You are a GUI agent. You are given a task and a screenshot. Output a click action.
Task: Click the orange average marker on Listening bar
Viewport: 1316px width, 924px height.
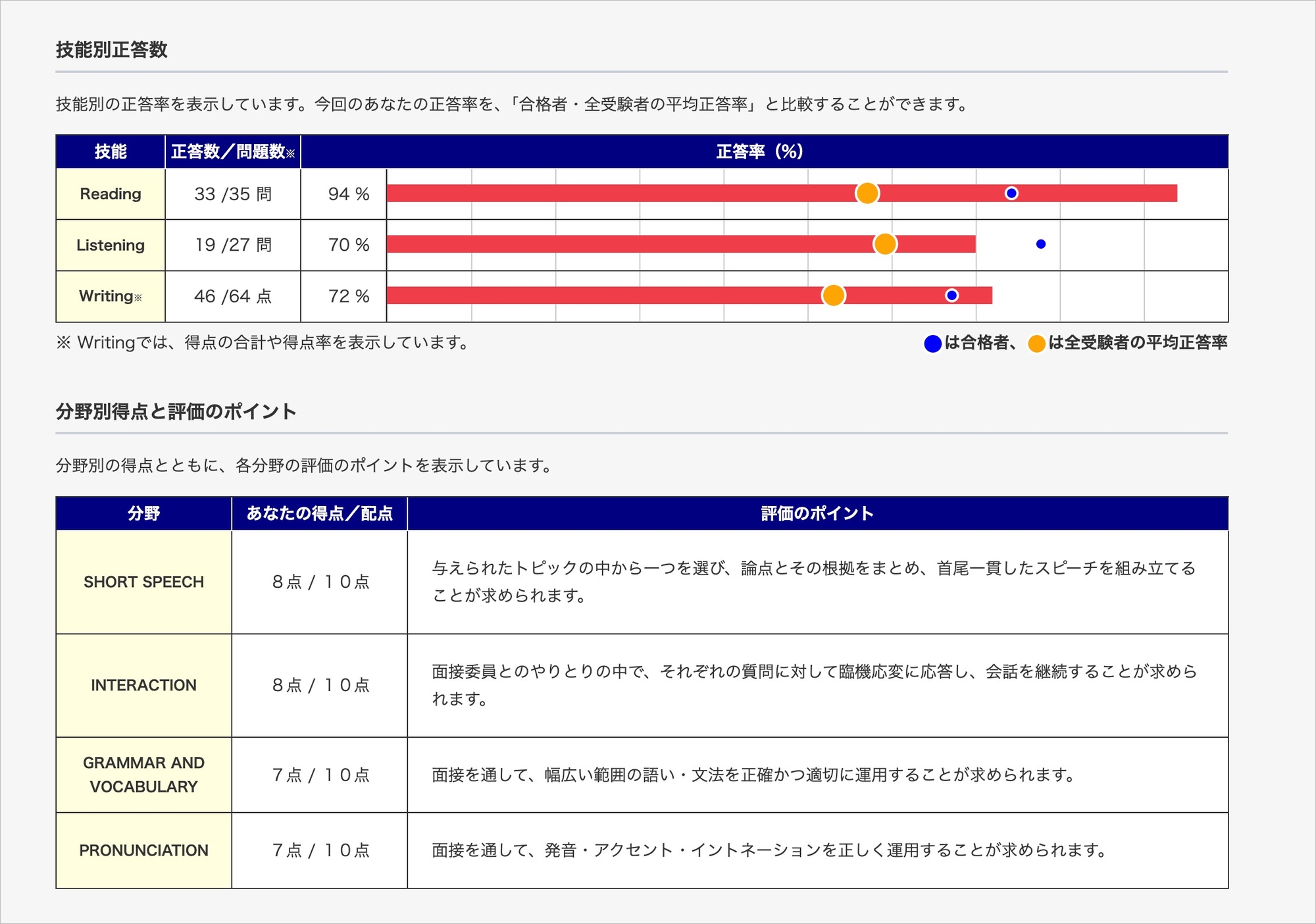pyautogui.click(x=885, y=244)
